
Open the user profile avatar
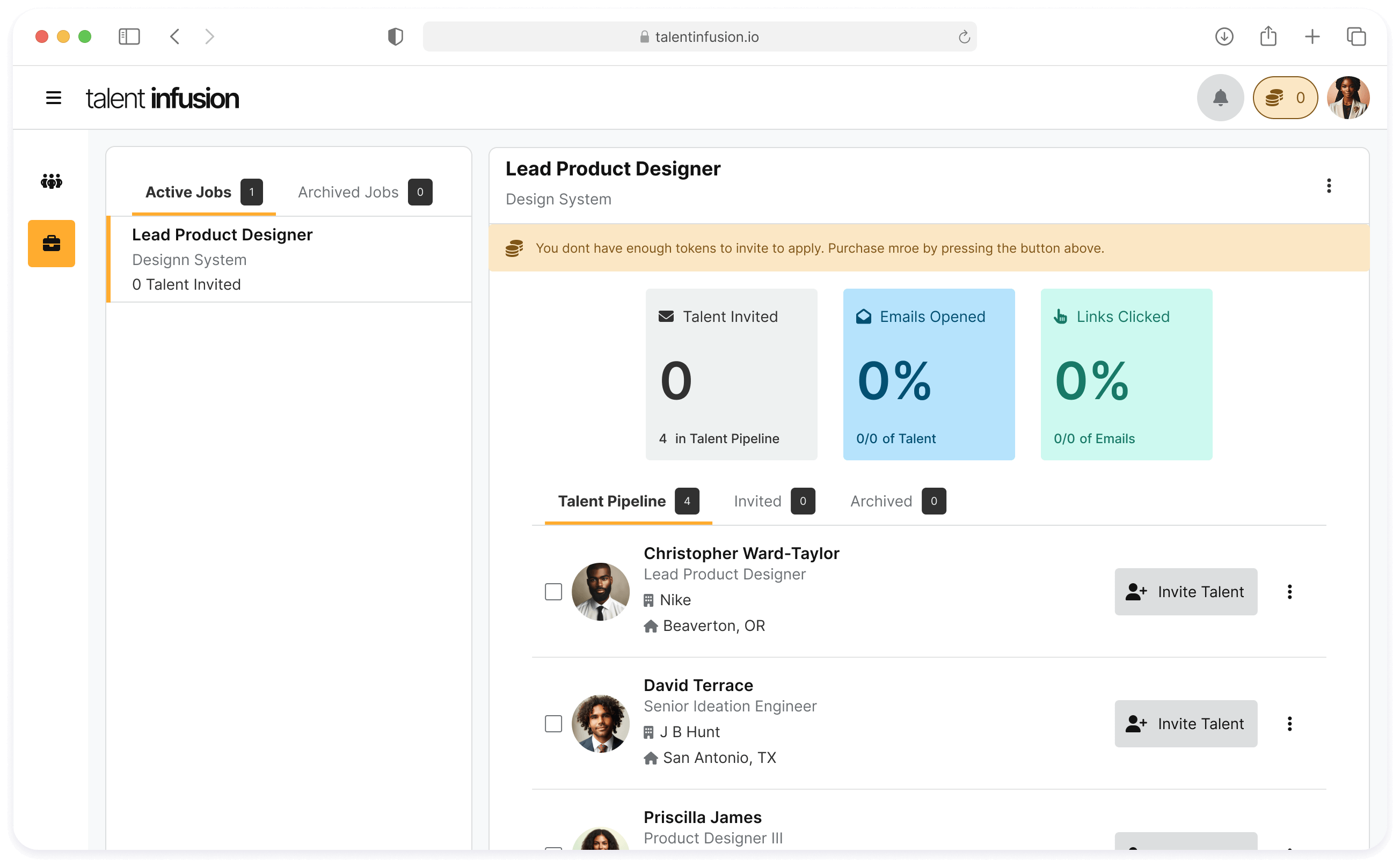click(1347, 98)
